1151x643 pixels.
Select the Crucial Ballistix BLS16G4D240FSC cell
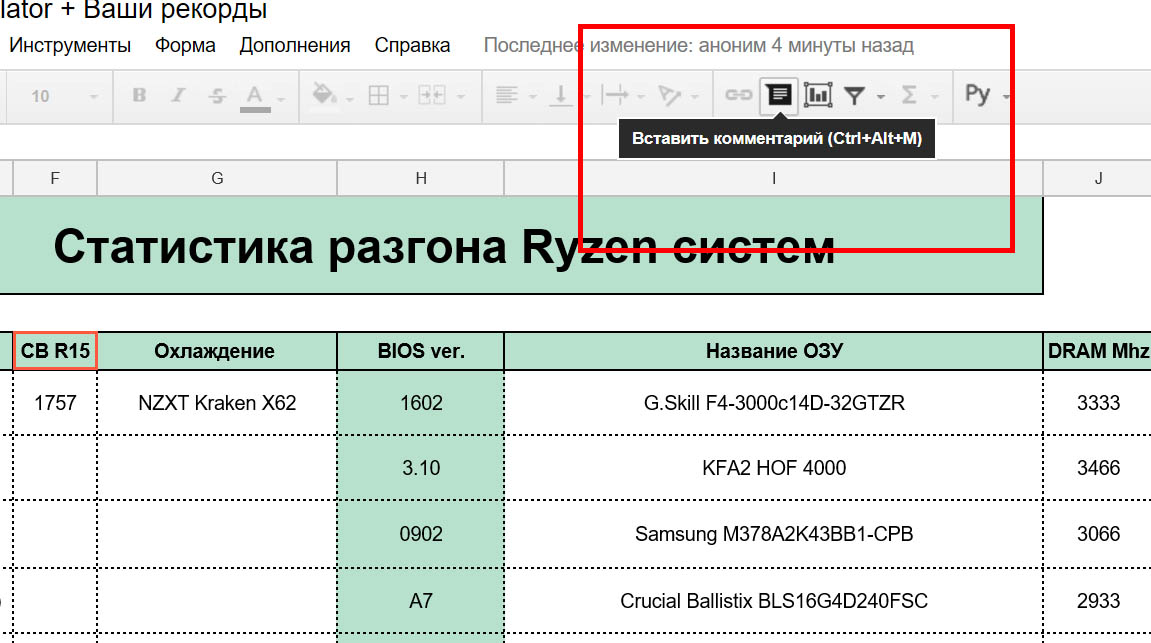(x=774, y=601)
